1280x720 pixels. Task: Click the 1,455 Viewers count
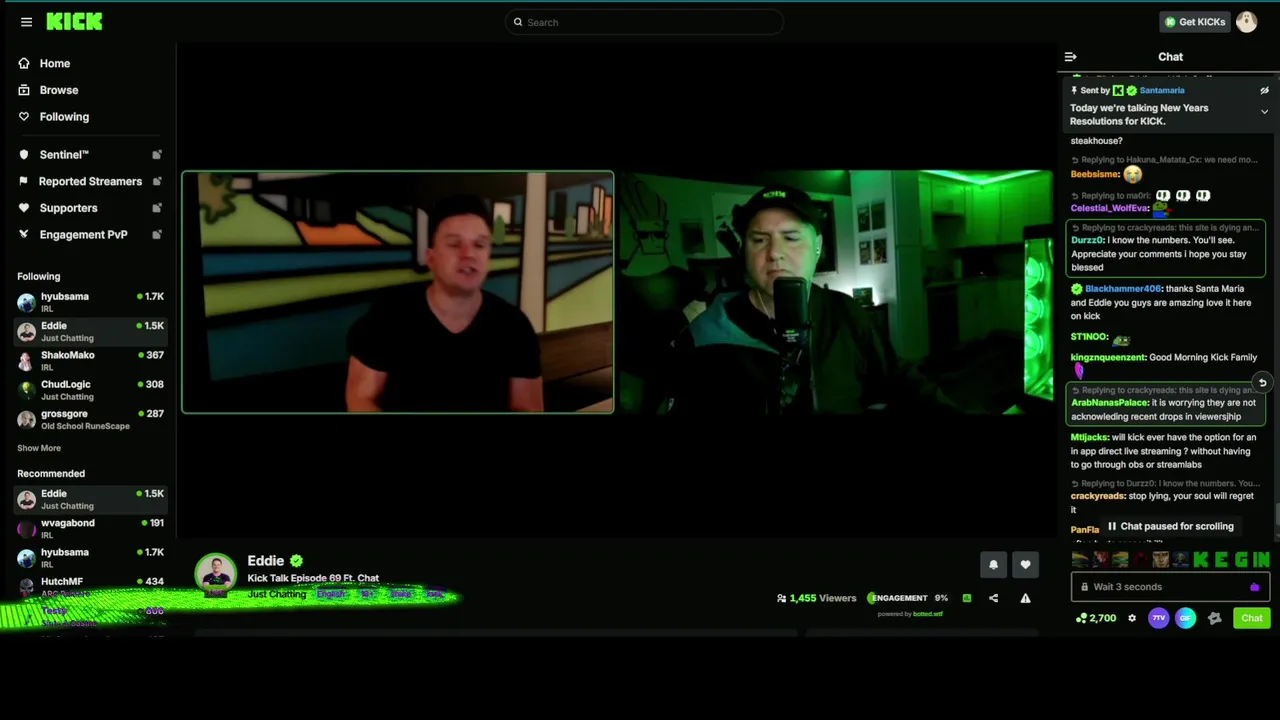click(817, 598)
